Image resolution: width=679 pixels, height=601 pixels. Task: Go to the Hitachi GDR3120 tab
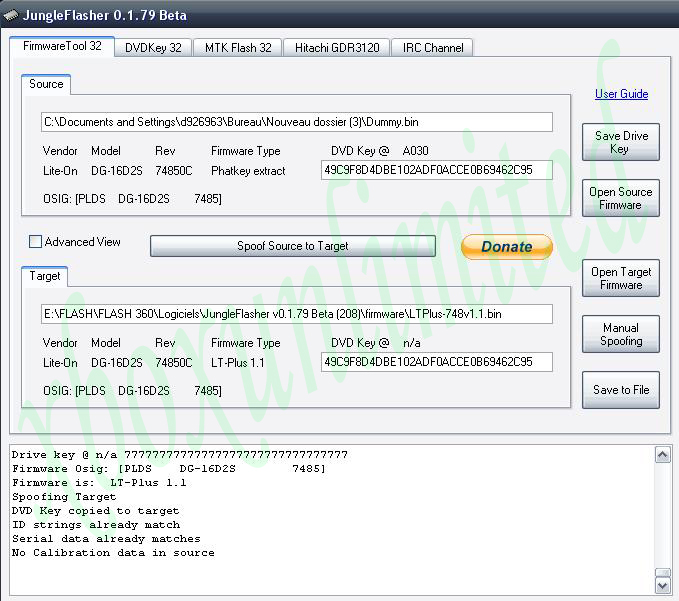pos(337,48)
